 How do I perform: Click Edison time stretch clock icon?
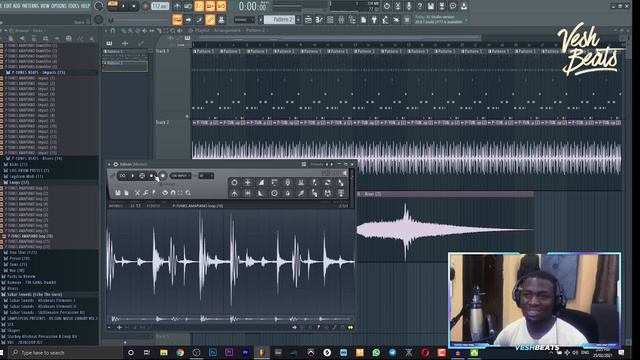pos(274,193)
